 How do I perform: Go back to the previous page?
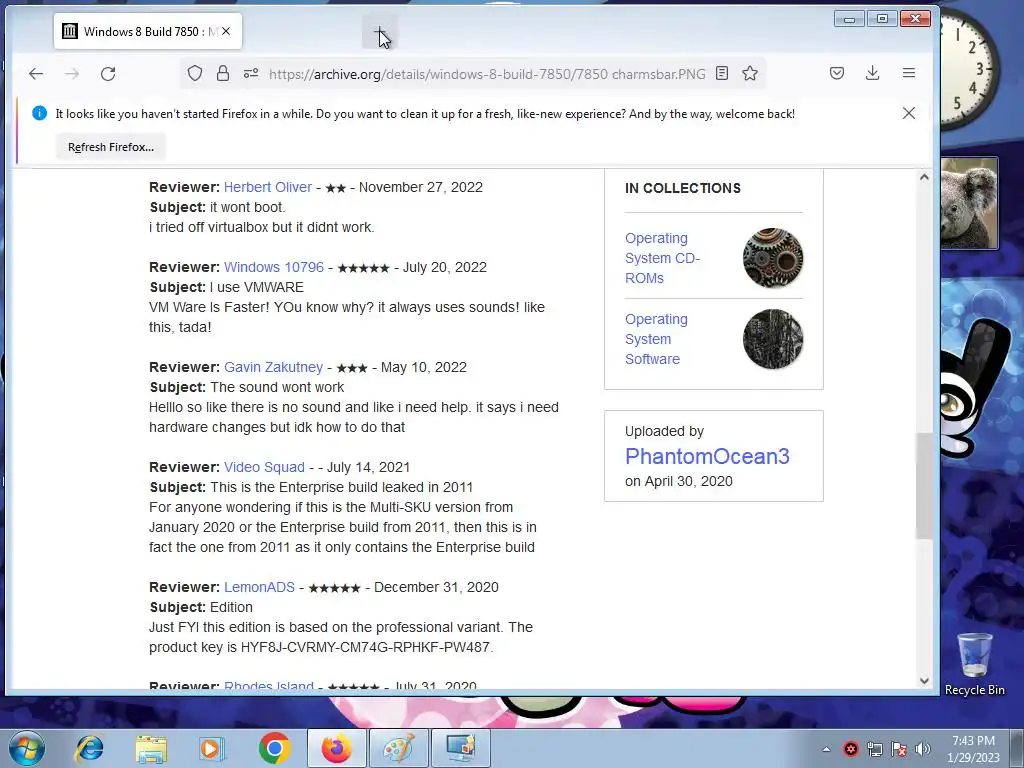click(36, 74)
